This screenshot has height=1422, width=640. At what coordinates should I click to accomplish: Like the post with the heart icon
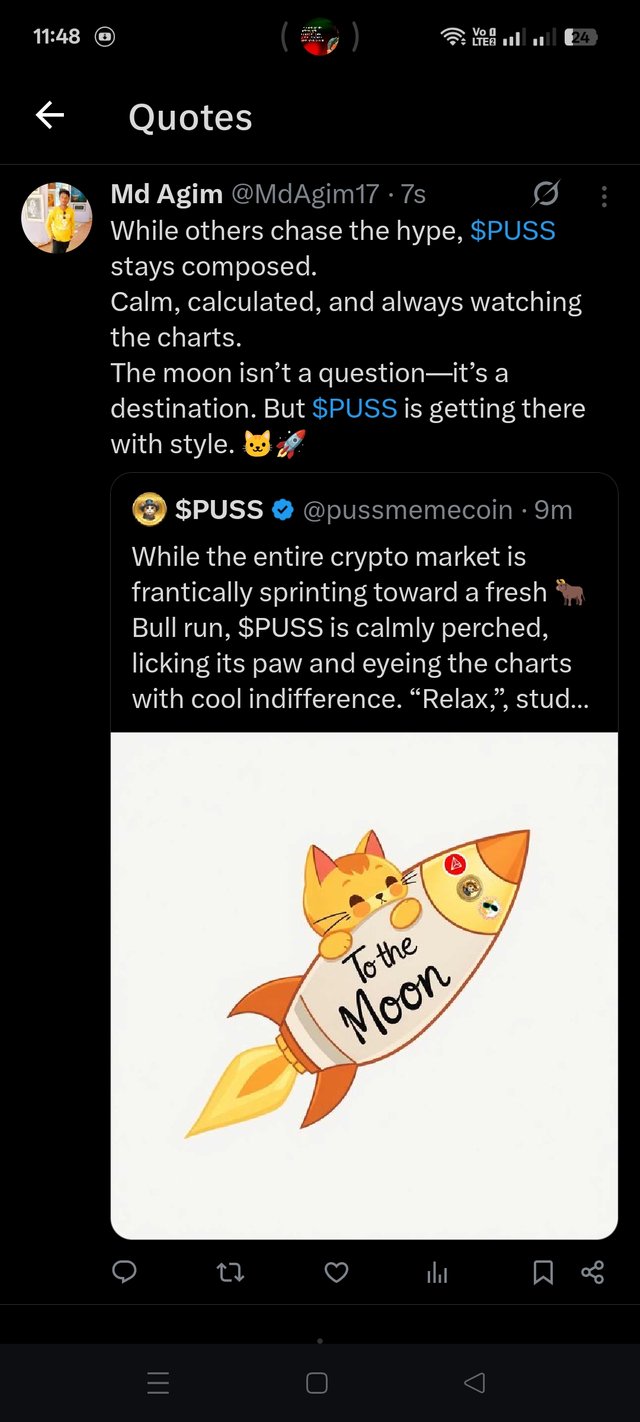337,1272
